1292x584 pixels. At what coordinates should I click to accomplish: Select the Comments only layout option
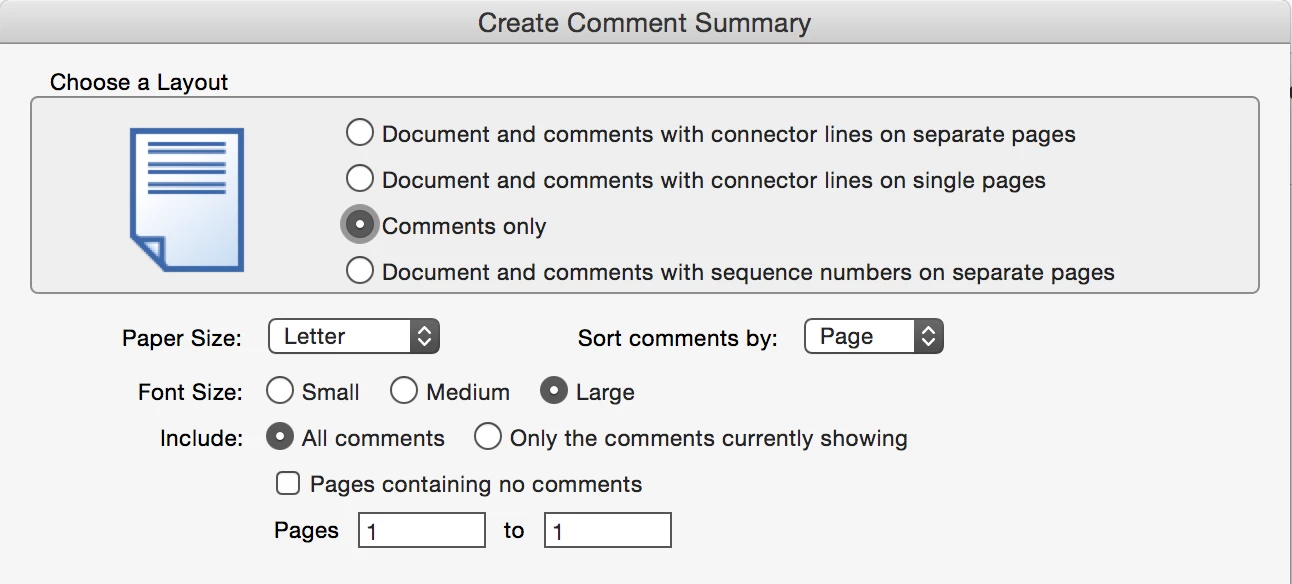coord(359,225)
